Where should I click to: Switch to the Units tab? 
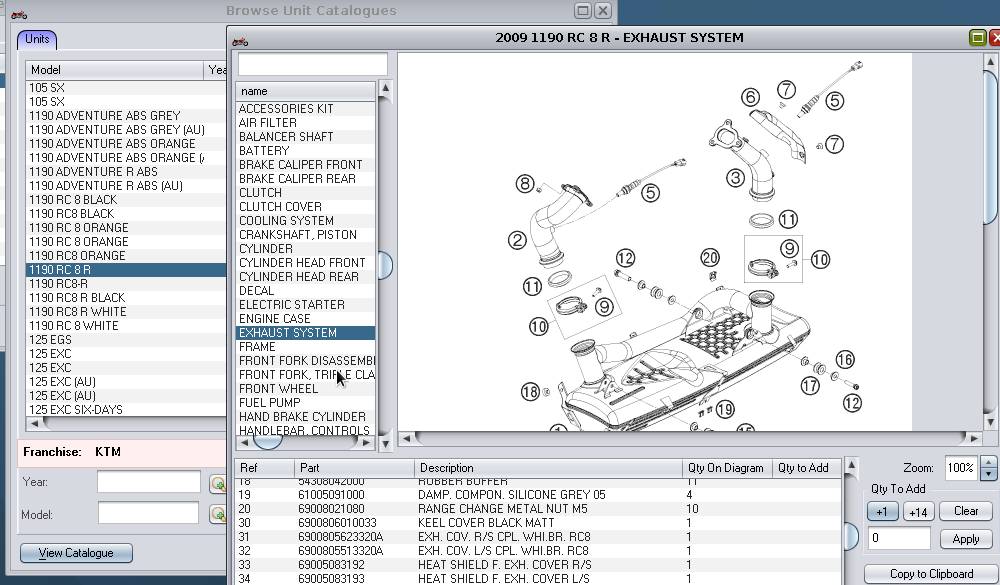36,39
